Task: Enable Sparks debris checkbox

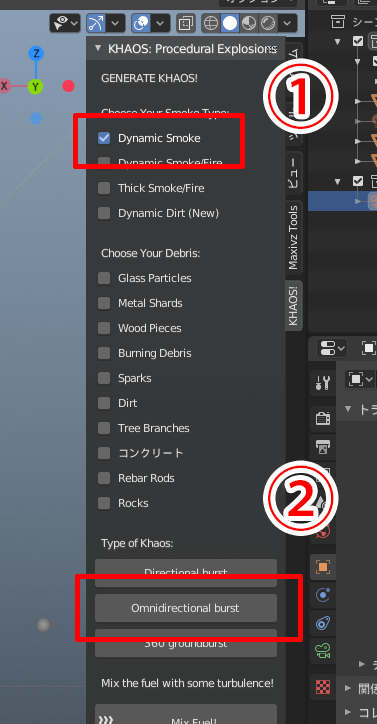Action: (x=104, y=378)
